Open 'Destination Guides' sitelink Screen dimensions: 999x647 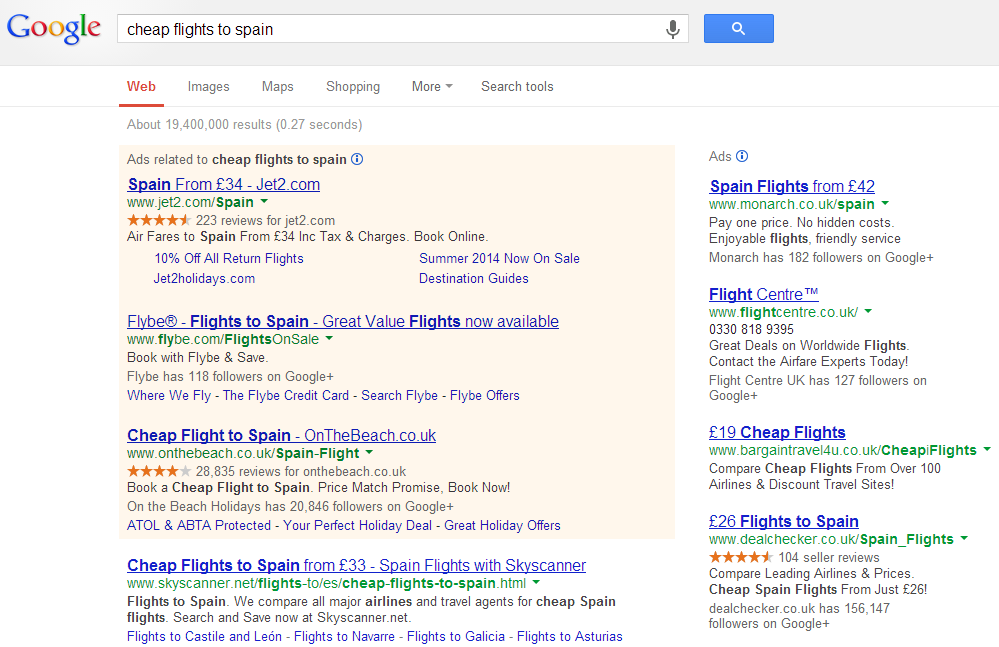(x=474, y=278)
